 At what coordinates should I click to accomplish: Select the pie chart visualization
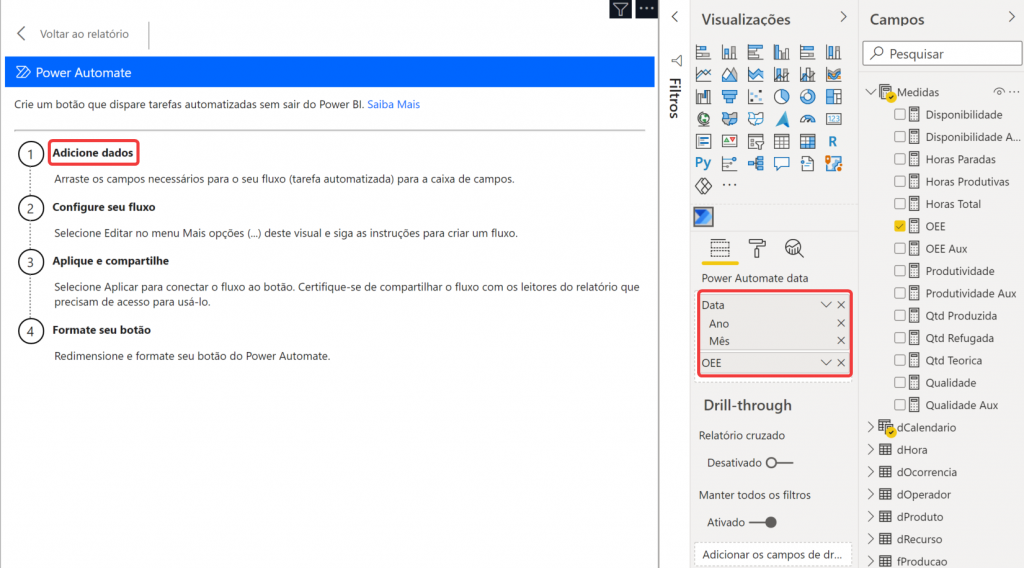[x=781, y=97]
